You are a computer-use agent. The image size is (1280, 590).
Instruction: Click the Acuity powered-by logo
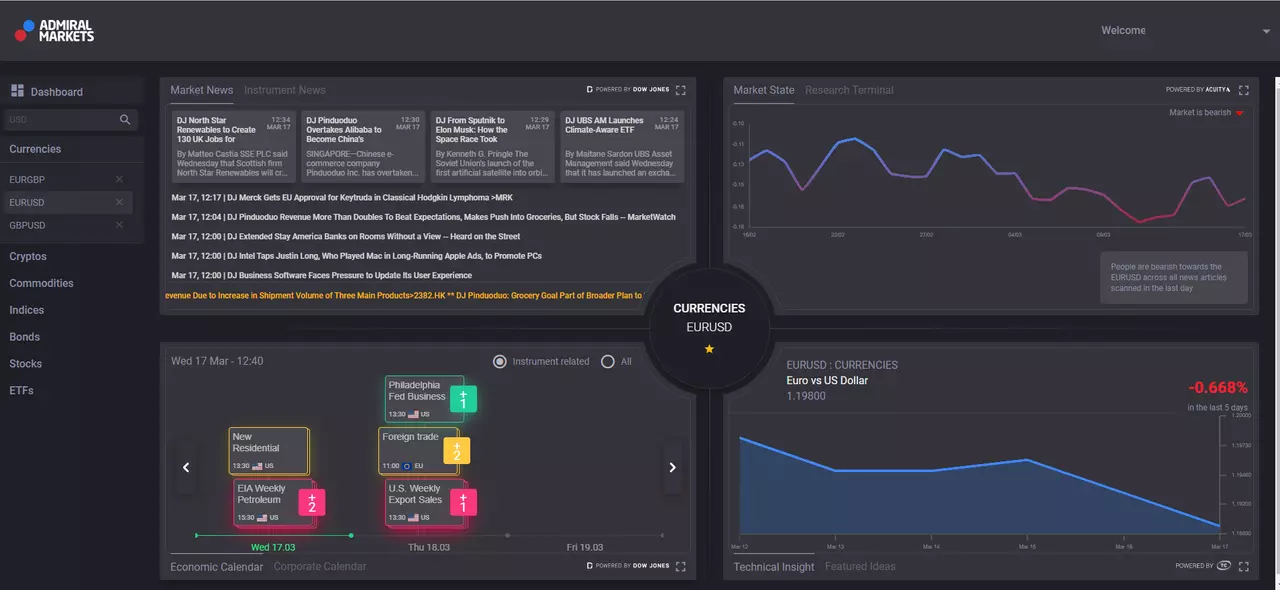1198,90
